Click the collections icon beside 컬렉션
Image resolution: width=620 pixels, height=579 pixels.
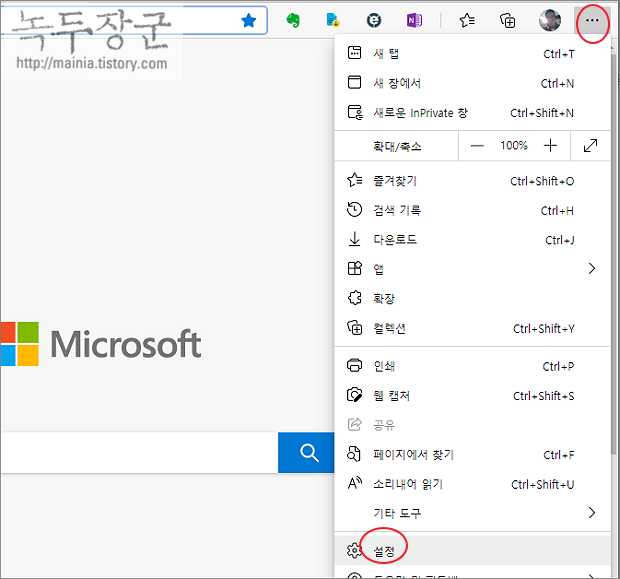[355, 328]
